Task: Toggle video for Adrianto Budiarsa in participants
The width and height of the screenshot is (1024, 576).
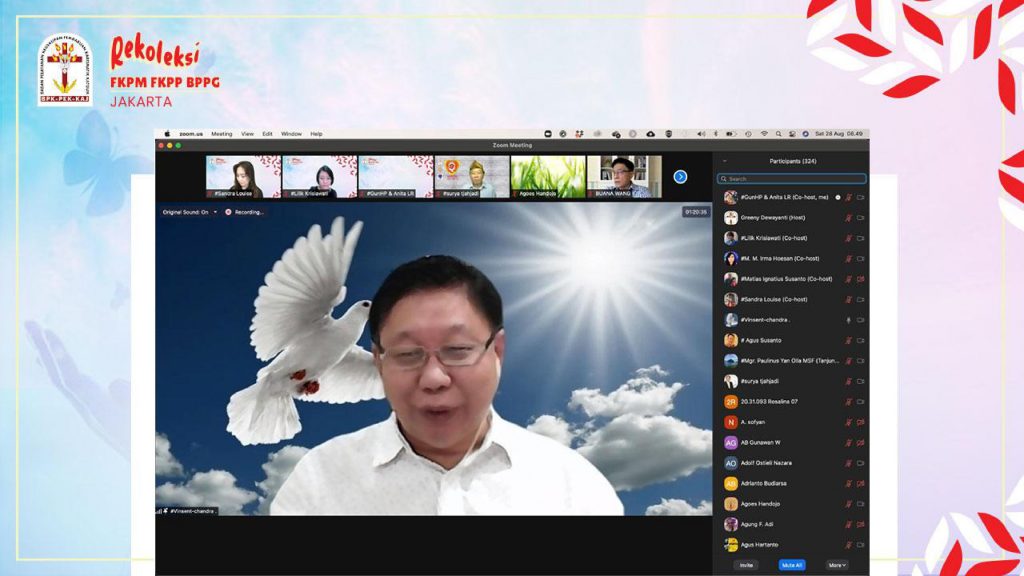Action: (x=860, y=483)
